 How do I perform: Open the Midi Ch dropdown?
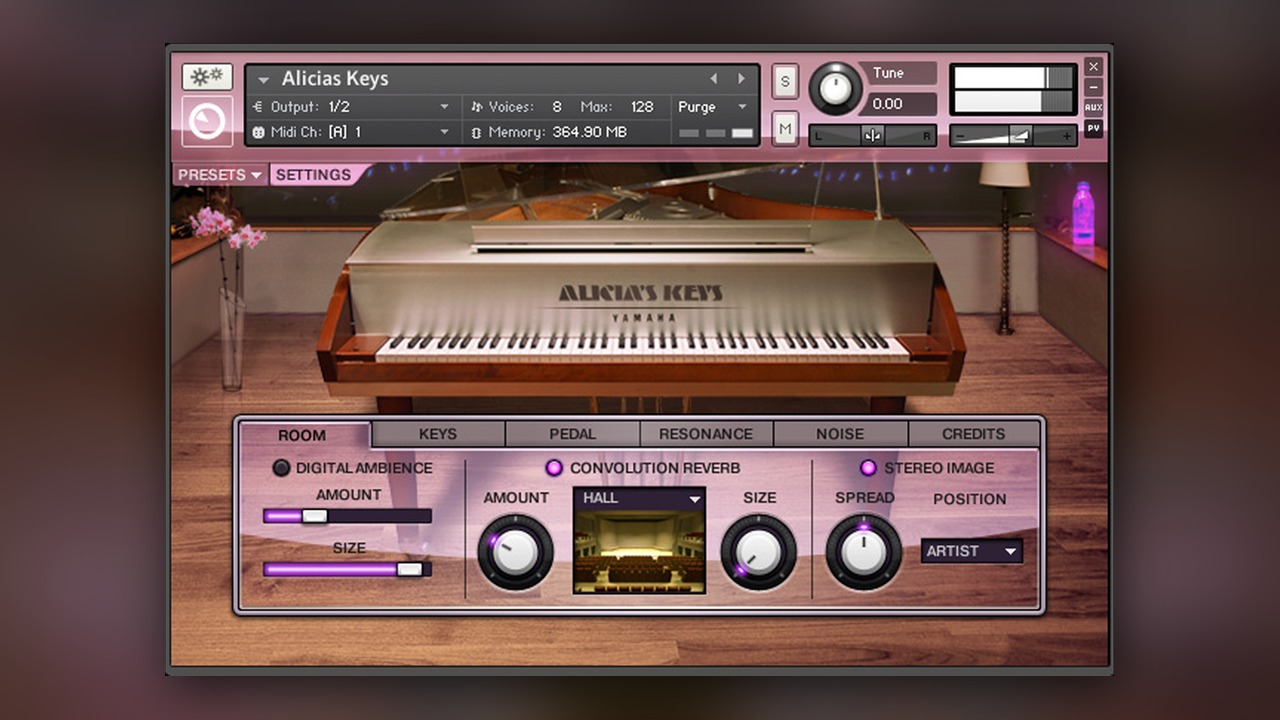click(x=444, y=132)
